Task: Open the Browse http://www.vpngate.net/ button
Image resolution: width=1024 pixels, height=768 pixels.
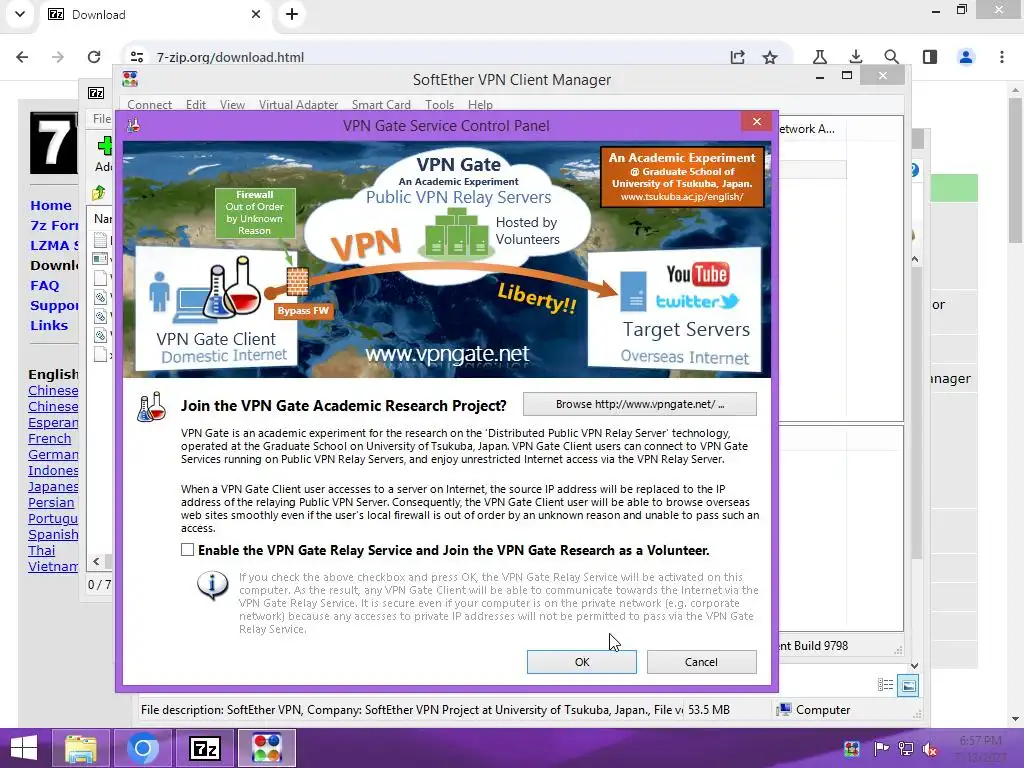Action: pos(639,404)
